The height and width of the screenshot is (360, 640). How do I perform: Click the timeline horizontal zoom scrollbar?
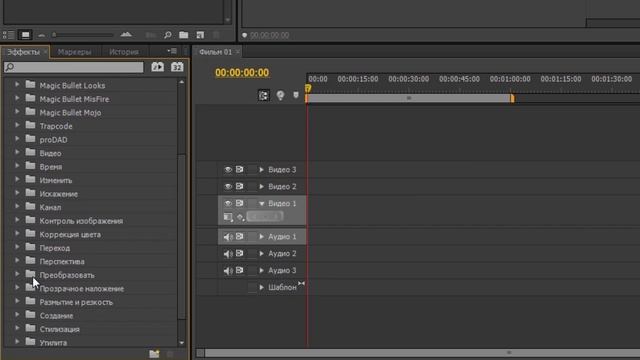coord(422,353)
